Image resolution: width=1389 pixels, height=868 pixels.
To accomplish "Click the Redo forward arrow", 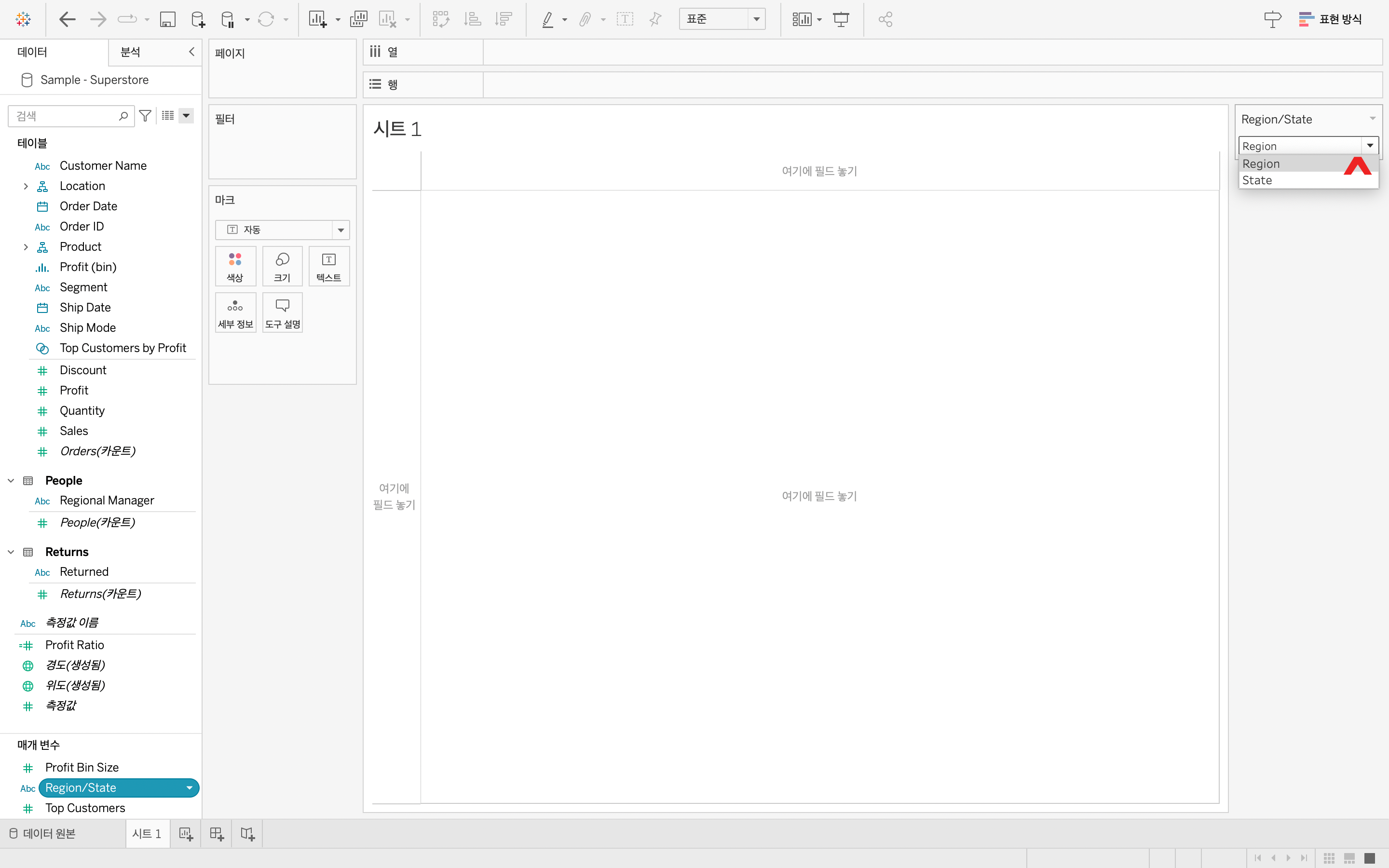I will click(x=98, y=19).
